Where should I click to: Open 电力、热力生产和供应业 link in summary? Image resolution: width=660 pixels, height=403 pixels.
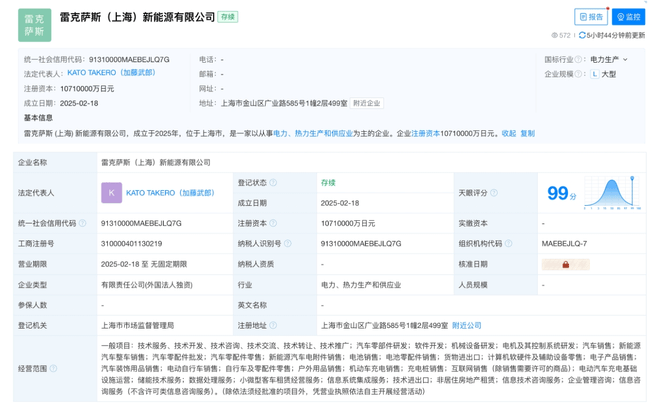tap(313, 133)
